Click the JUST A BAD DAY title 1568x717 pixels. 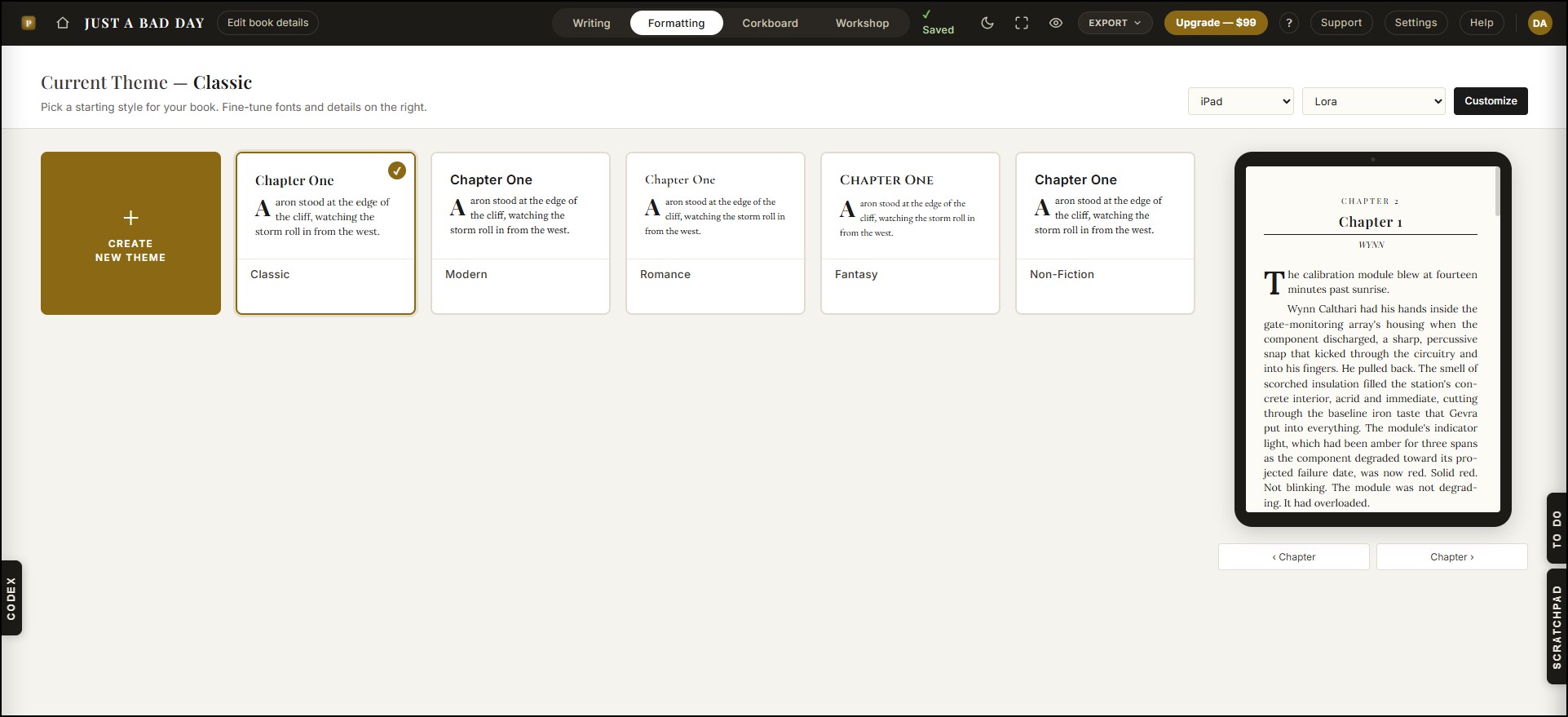click(144, 23)
